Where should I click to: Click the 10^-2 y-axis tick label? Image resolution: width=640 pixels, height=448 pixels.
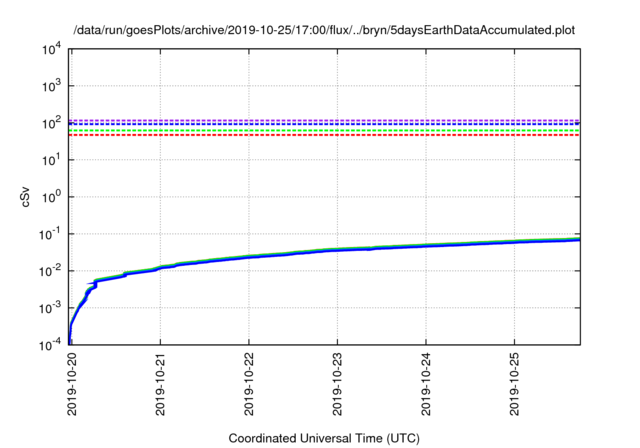pyautogui.click(x=49, y=271)
